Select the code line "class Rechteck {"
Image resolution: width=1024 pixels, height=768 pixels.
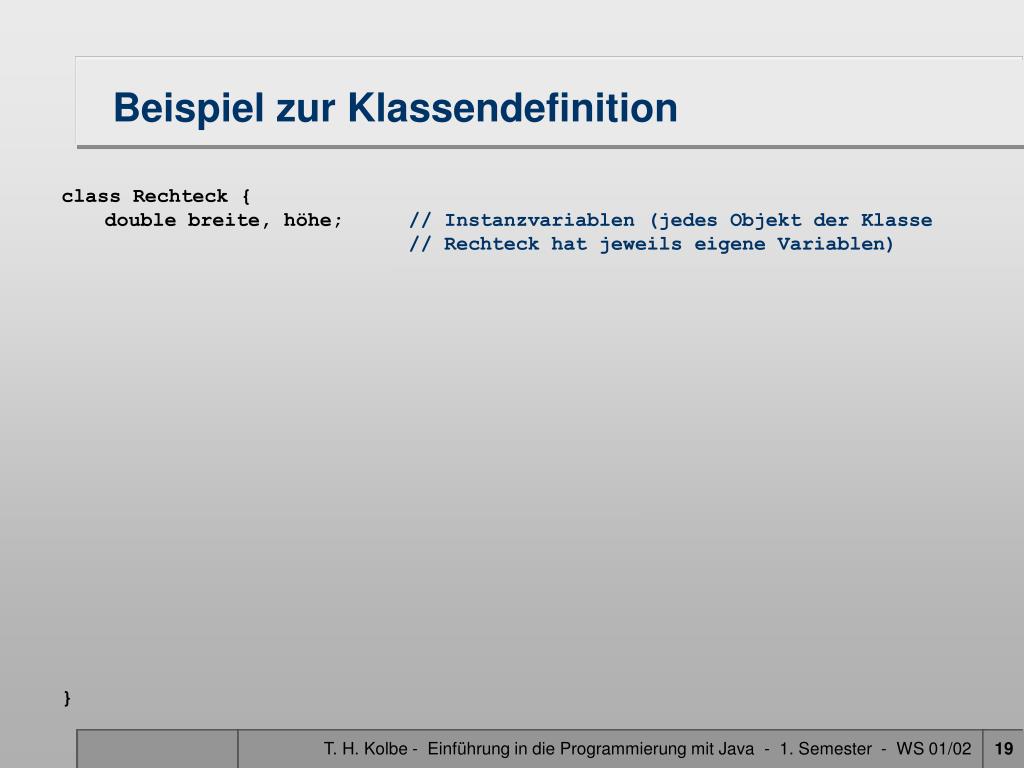tap(156, 196)
